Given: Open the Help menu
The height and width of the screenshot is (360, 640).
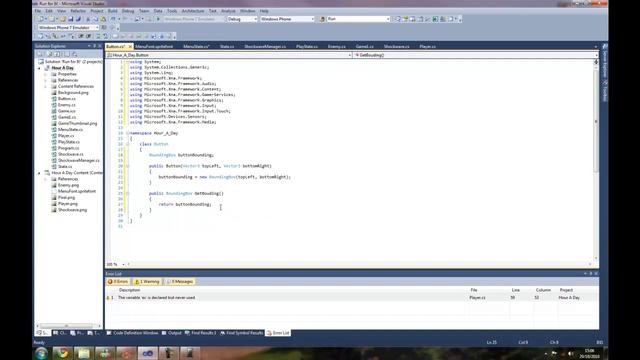Looking at the screenshot, I should [x=264, y=11].
